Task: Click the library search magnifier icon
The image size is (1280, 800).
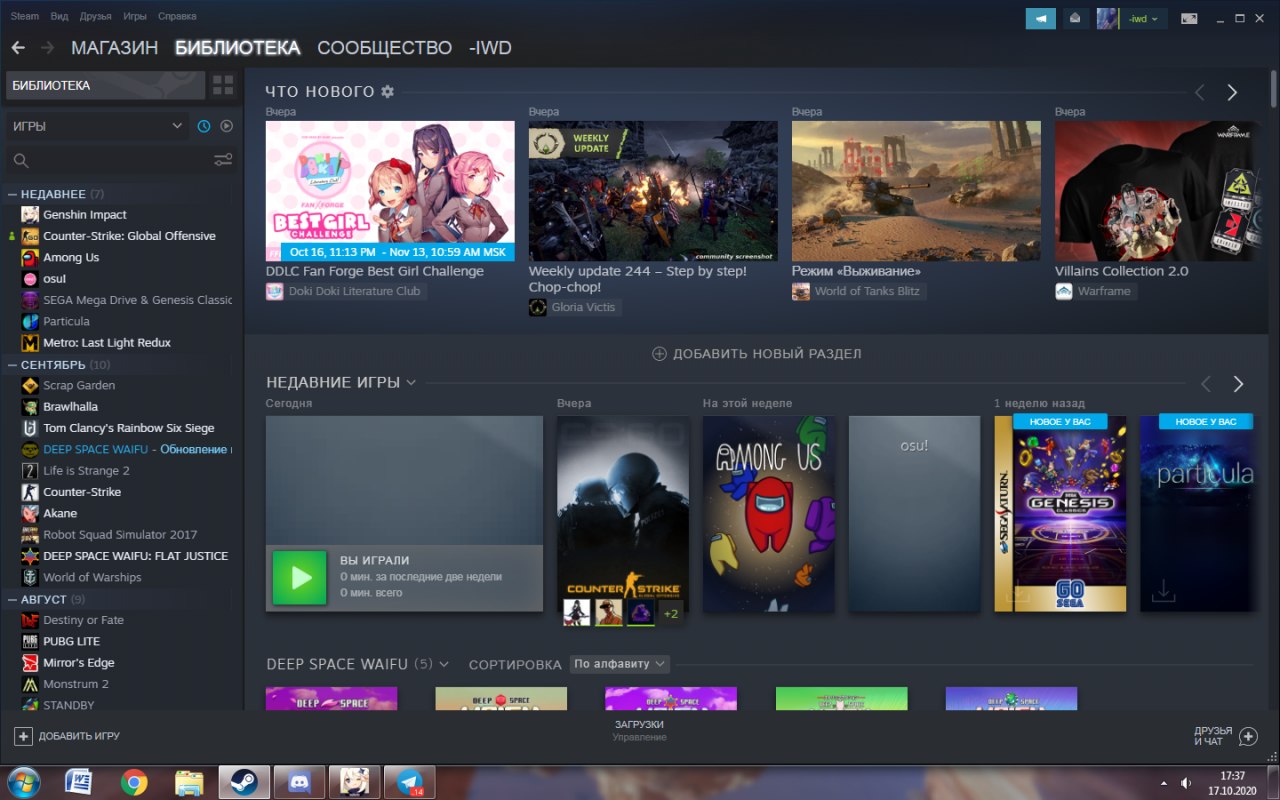Action: 21,160
